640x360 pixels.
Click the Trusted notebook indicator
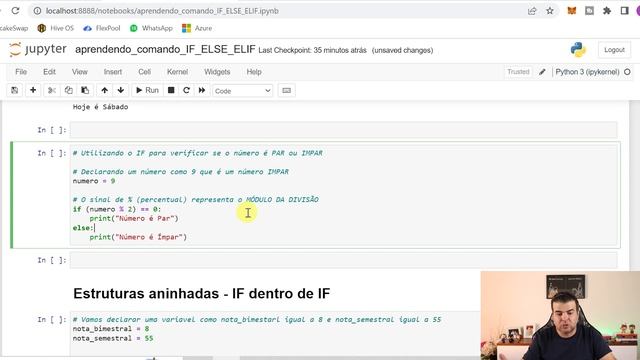[518, 72]
